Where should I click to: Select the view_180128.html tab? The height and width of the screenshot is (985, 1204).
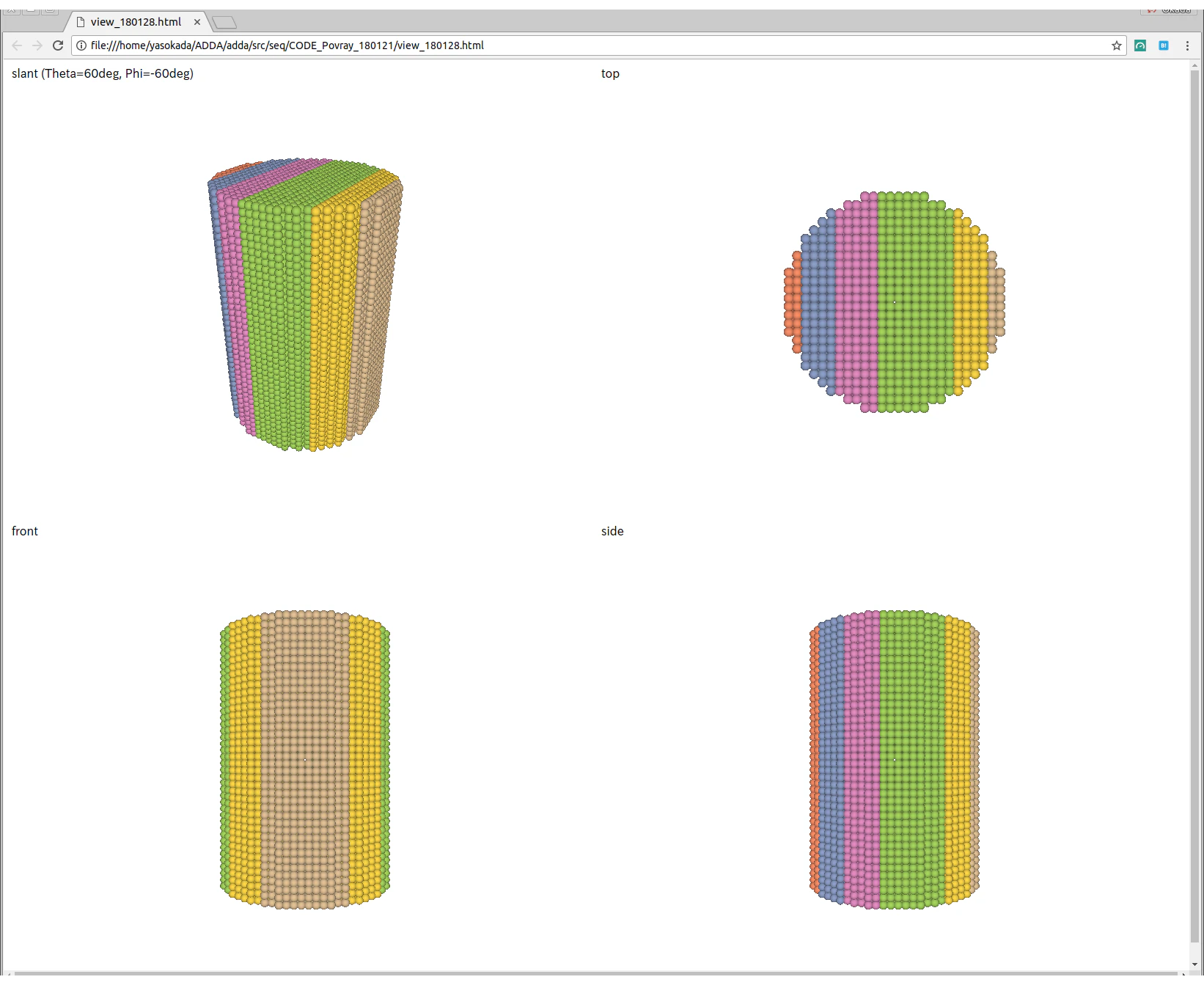coord(136,22)
